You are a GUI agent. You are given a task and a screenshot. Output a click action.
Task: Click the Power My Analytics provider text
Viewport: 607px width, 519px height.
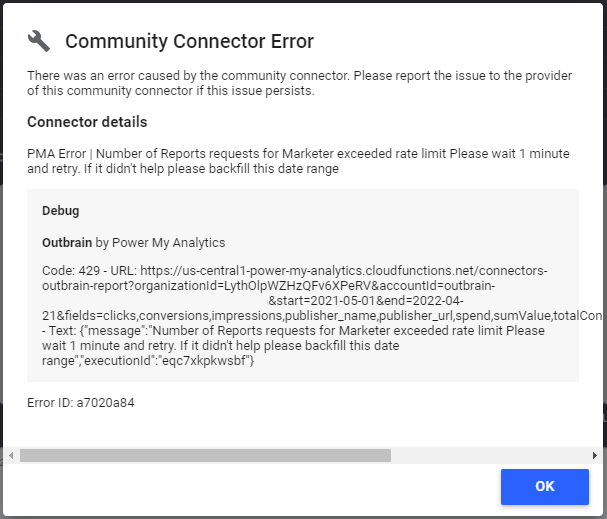(x=168, y=242)
